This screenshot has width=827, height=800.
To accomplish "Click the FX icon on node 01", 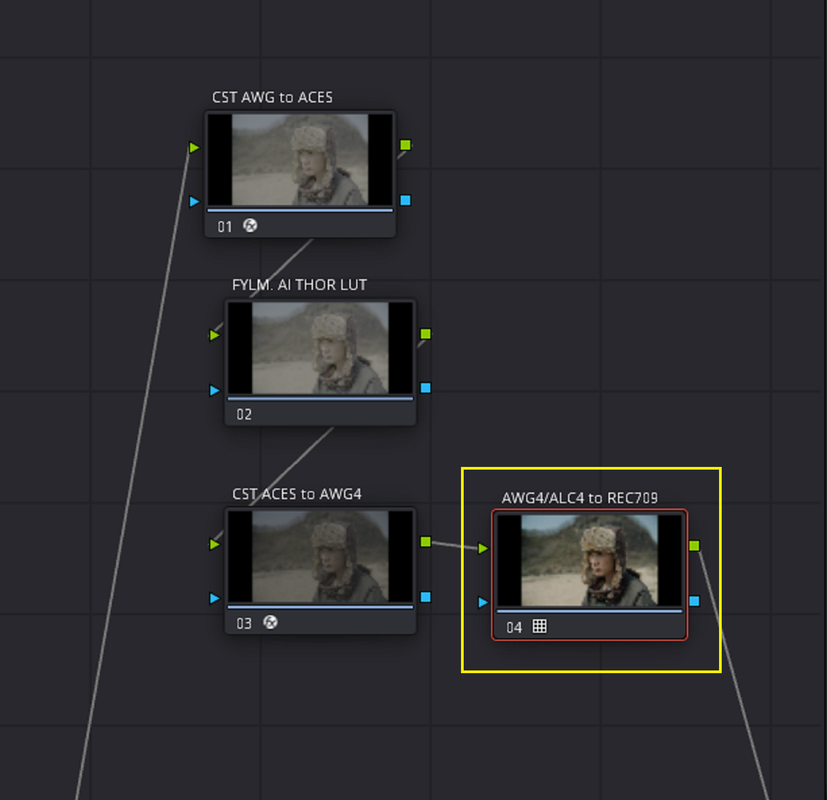I will (250, 226).
